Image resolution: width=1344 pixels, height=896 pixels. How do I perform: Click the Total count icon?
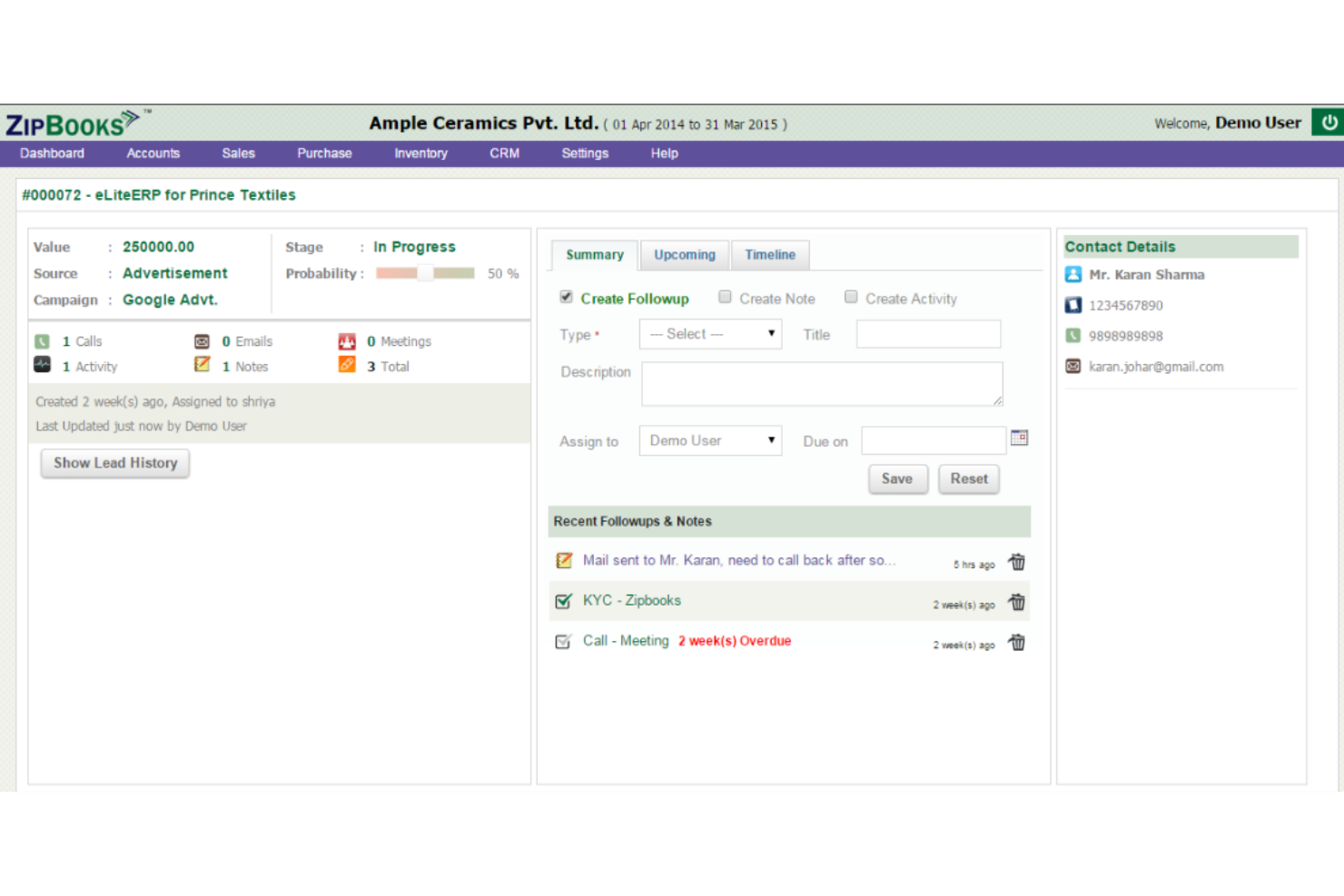(x=347, y=365)
